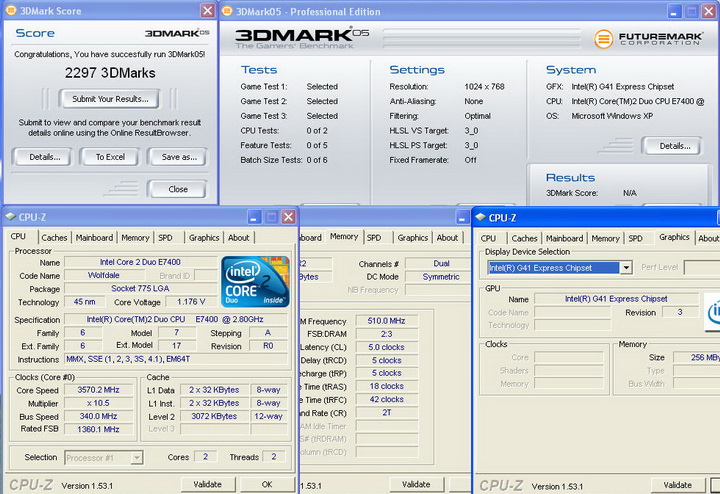Click the resolution value 1024 x 768
Image resolution: width=720 pixels, height=494 pixels.
pyautogui.click(x=484, y=86)
